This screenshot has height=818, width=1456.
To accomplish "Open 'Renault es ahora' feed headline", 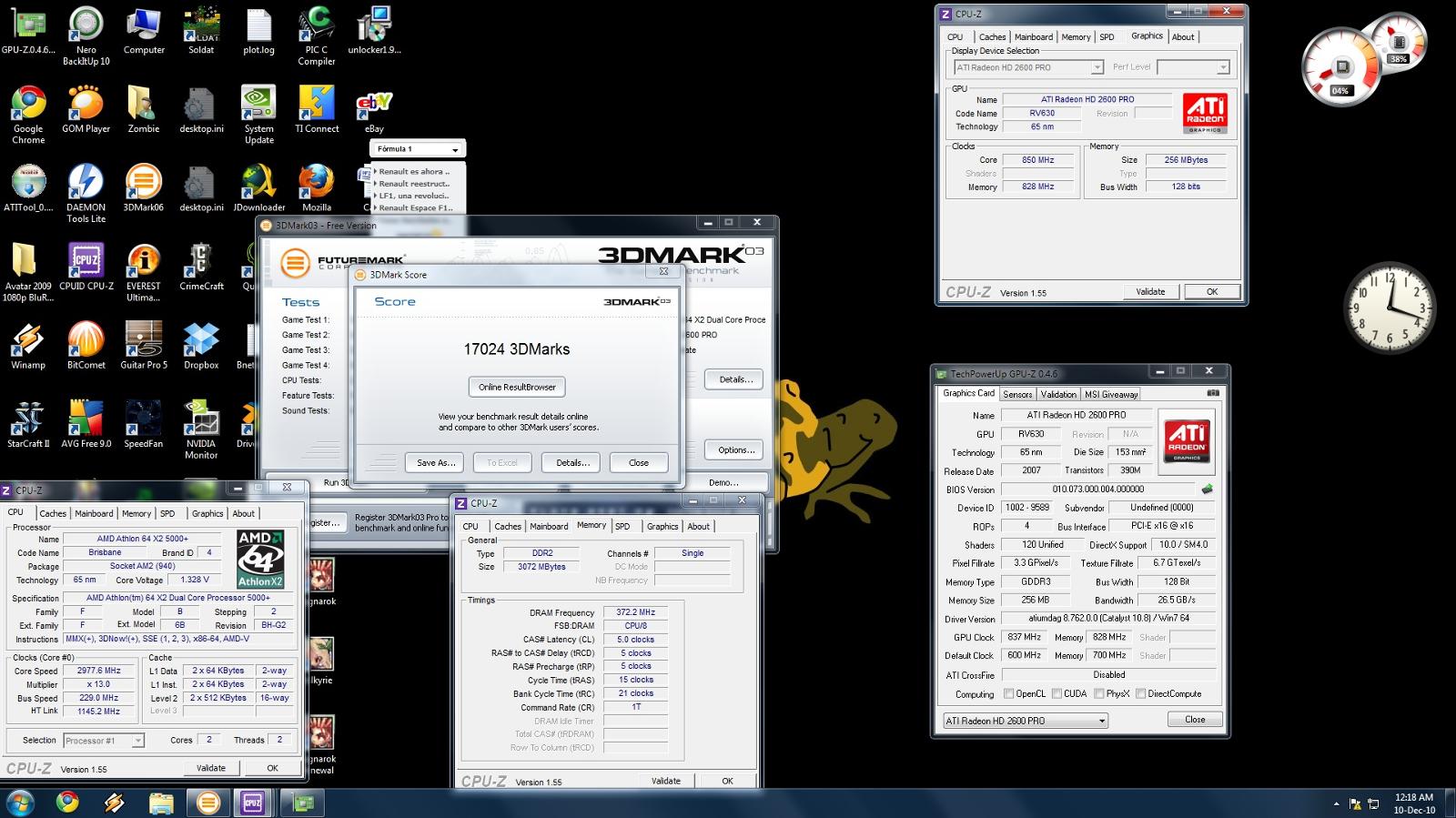I will [x=414, y=171].
